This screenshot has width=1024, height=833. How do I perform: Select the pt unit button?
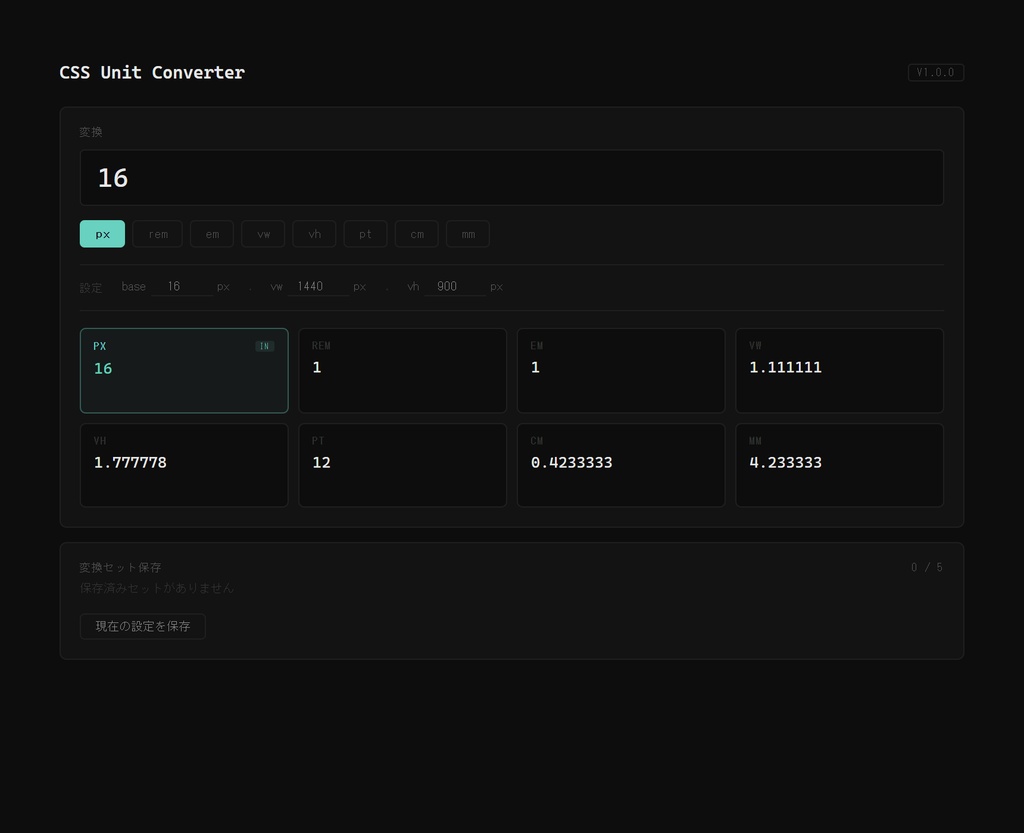(365, 234)
